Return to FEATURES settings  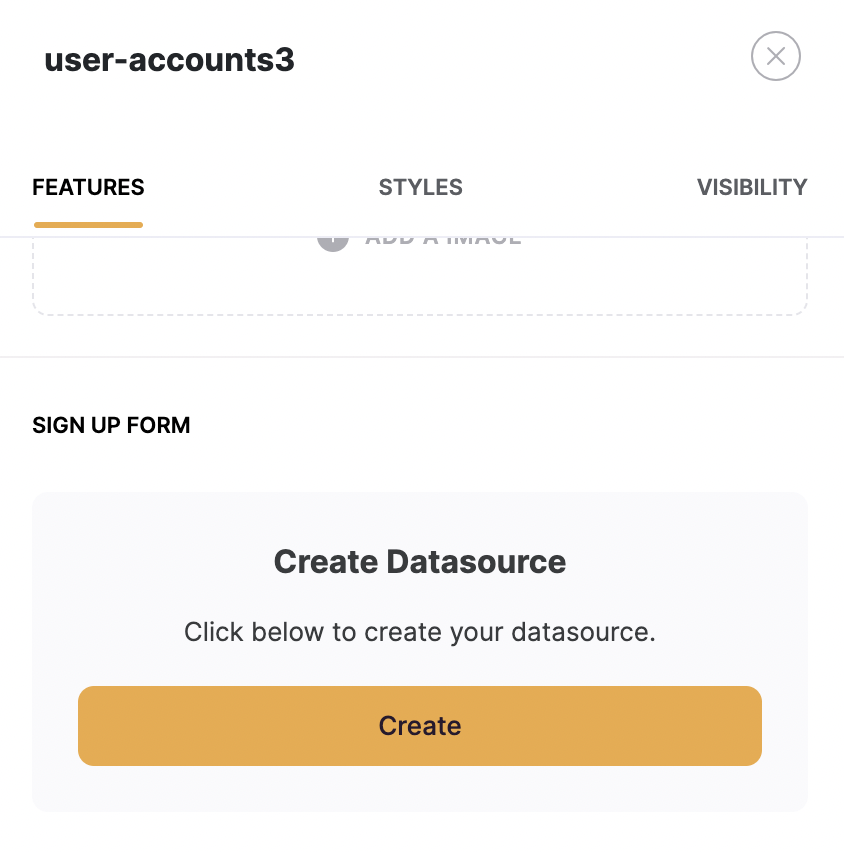[x=88, y=187]
